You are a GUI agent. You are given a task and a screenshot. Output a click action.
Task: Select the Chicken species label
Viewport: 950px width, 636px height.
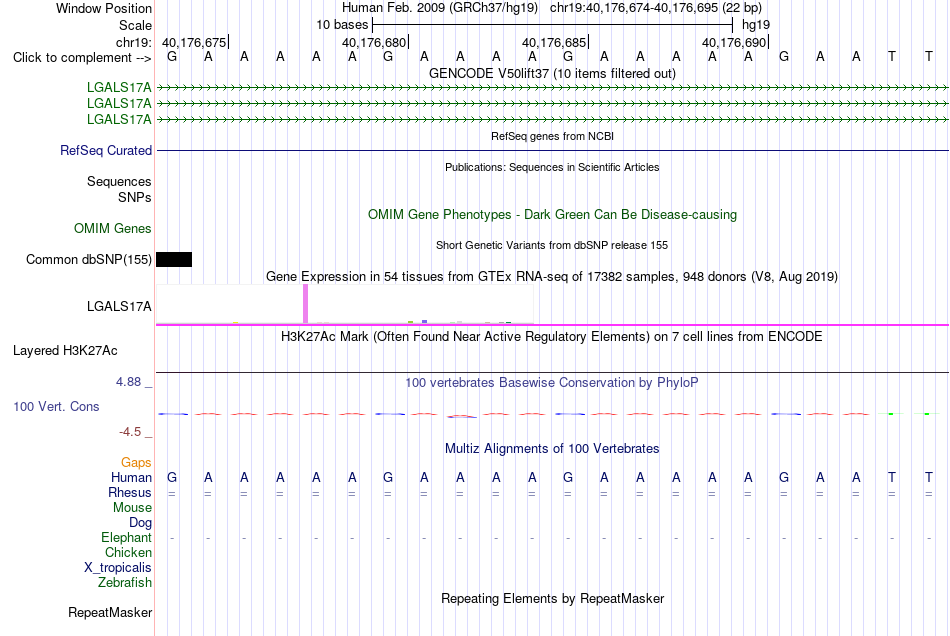(128, 552)
